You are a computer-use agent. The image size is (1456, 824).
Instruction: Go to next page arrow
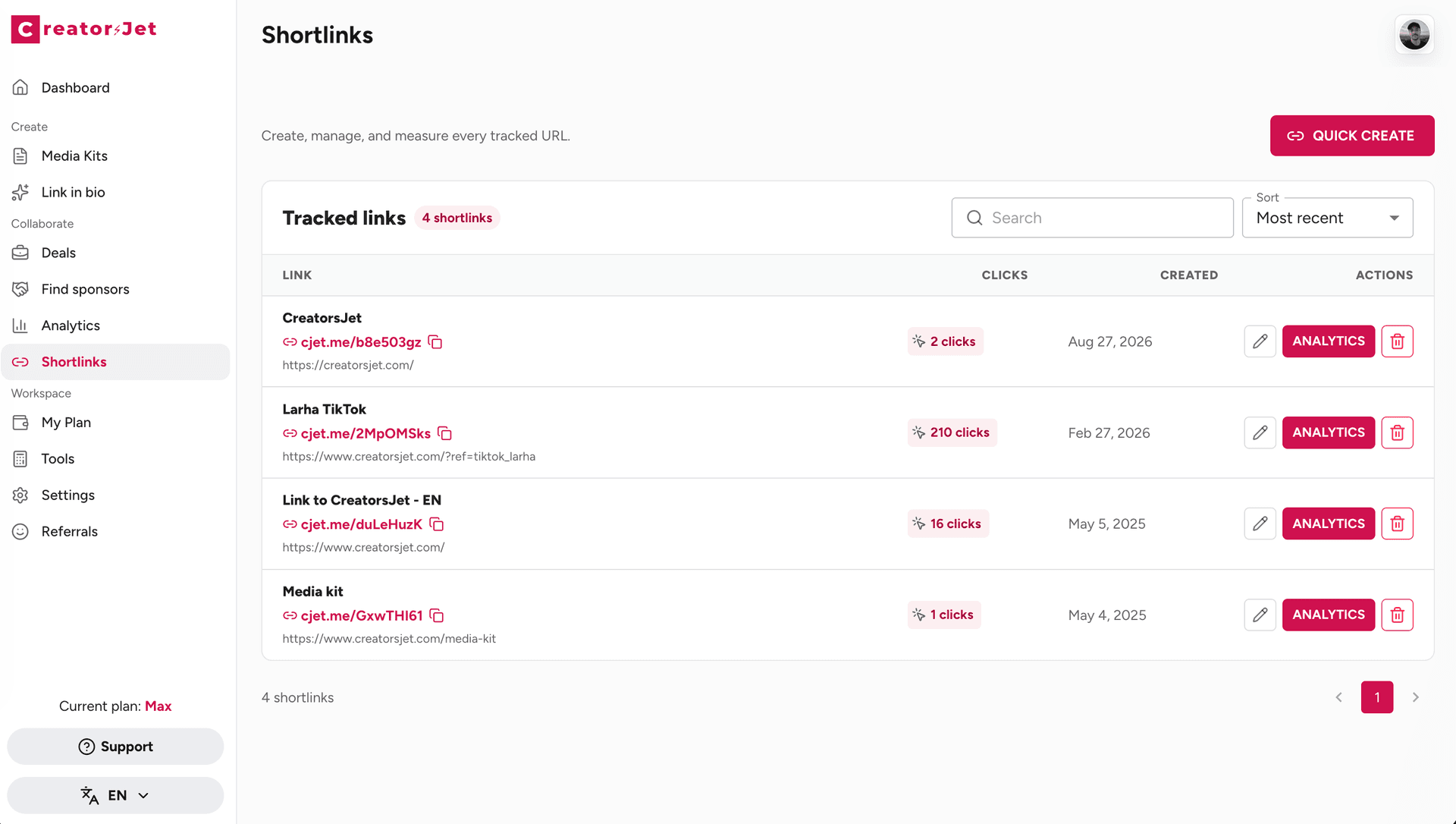(x=1415, y=697)
